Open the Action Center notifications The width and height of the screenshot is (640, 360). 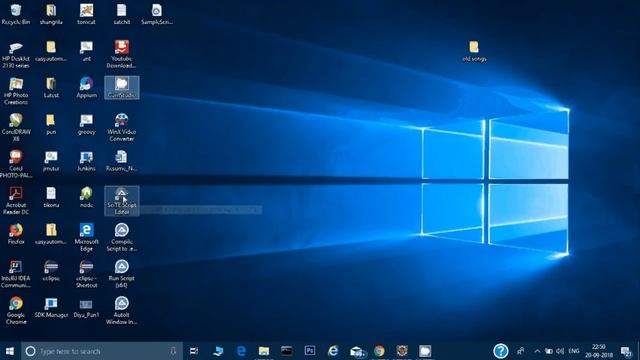click(626, 351)
